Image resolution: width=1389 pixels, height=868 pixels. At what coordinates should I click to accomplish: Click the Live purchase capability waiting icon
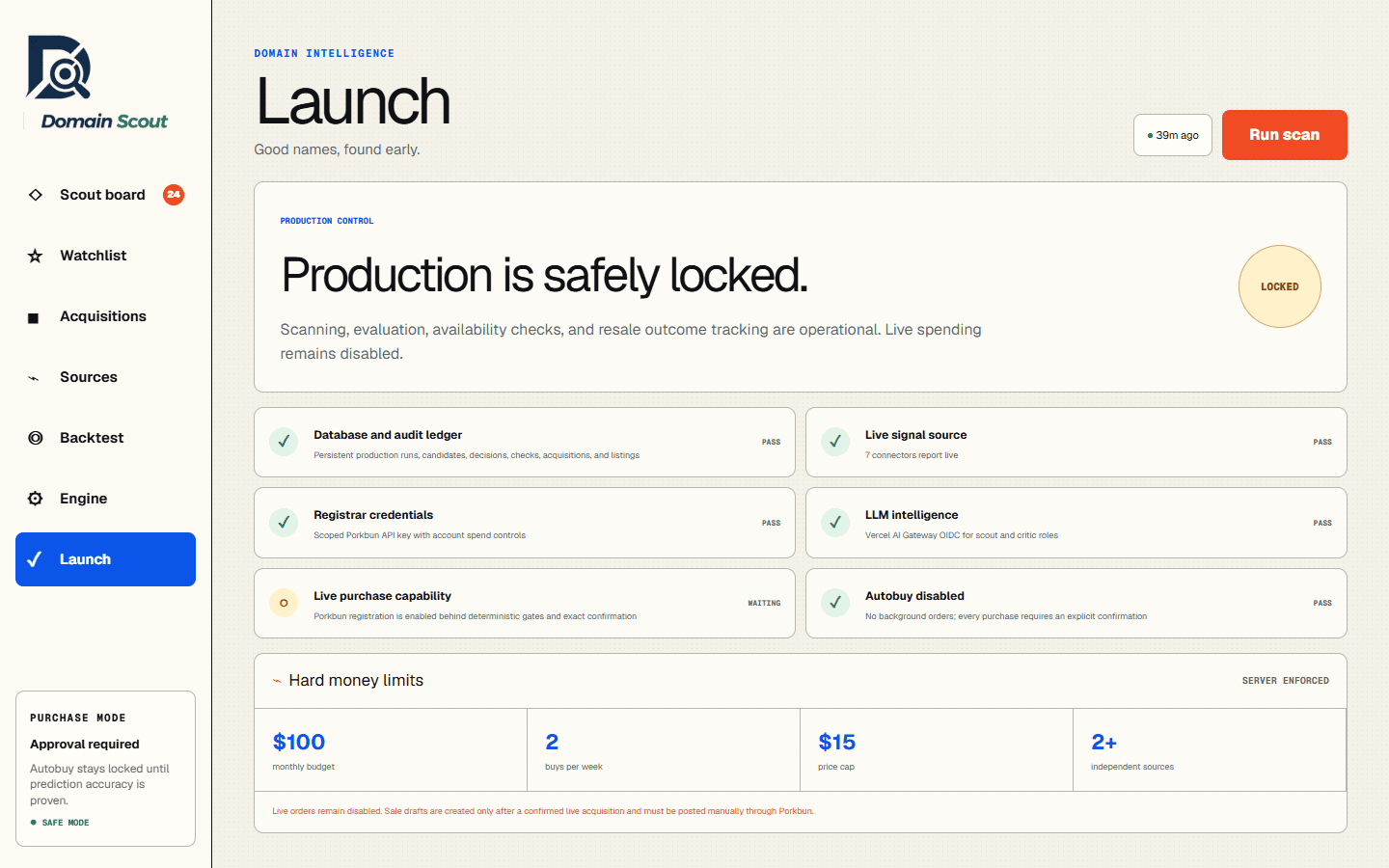[284, 603]
